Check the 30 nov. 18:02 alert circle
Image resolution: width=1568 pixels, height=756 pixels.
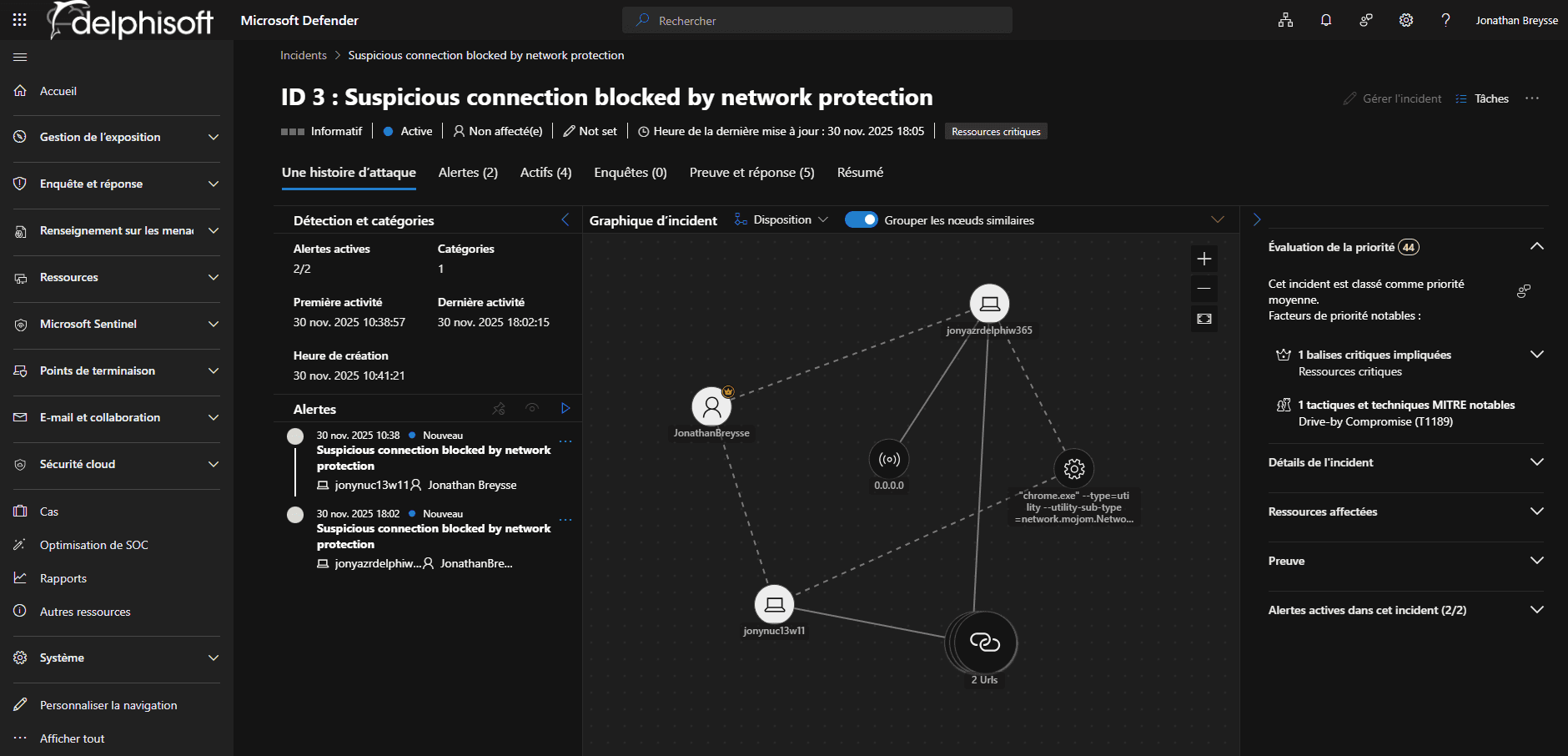pos(294,514)
